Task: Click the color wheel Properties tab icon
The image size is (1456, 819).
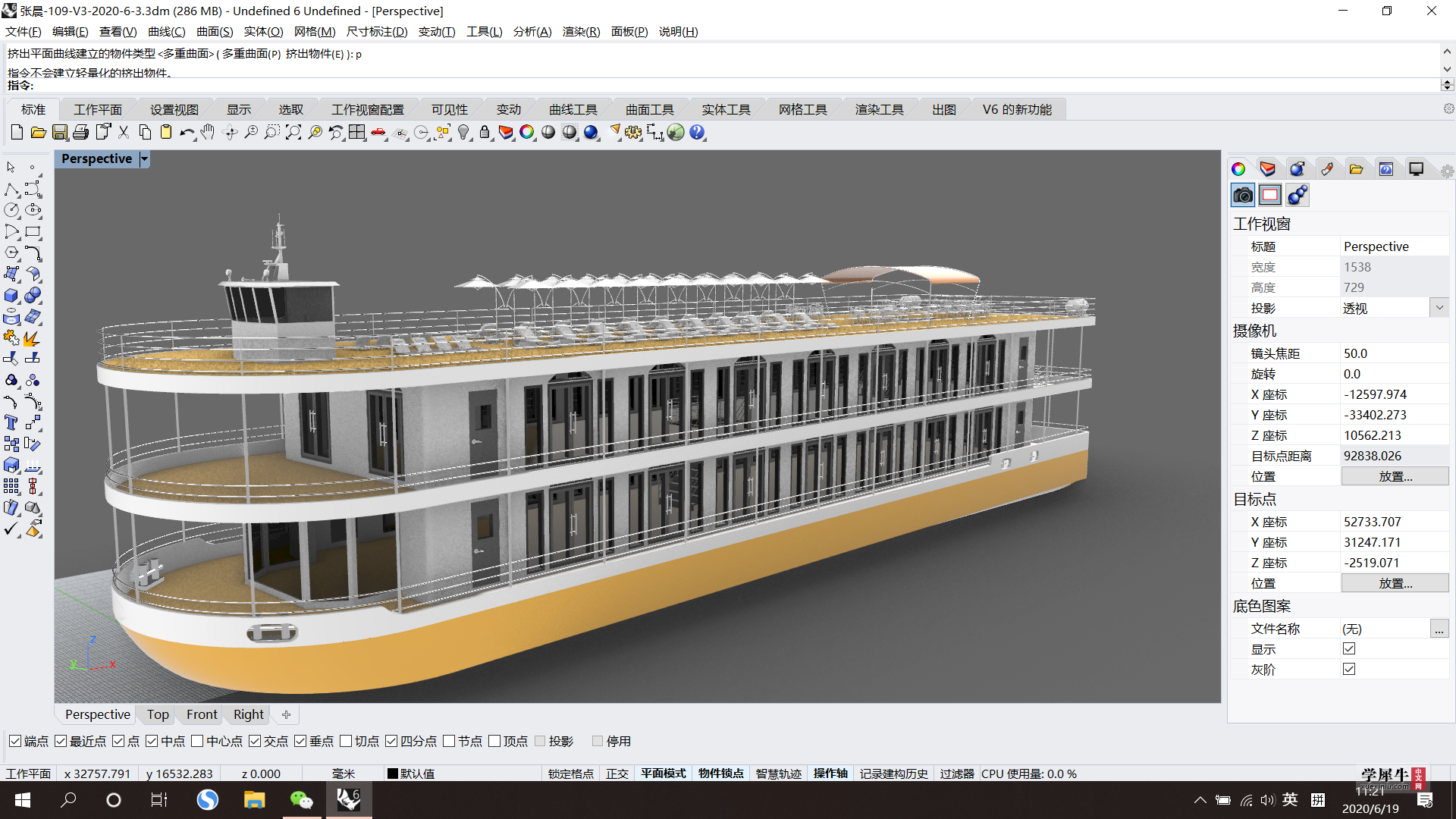Action: tap(1238, 169)
